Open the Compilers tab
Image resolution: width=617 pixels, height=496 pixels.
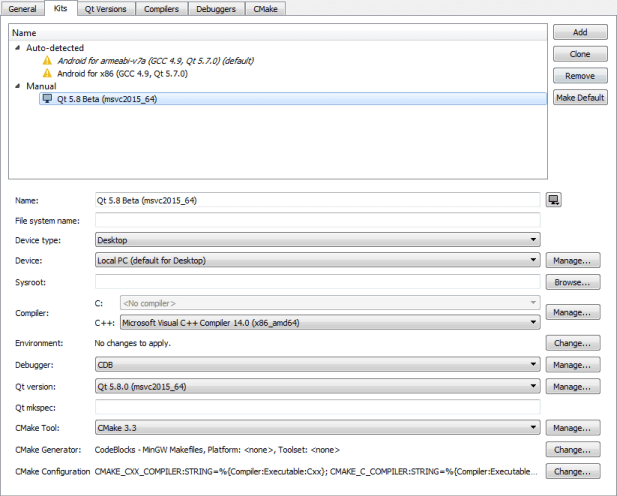(161, 9)
